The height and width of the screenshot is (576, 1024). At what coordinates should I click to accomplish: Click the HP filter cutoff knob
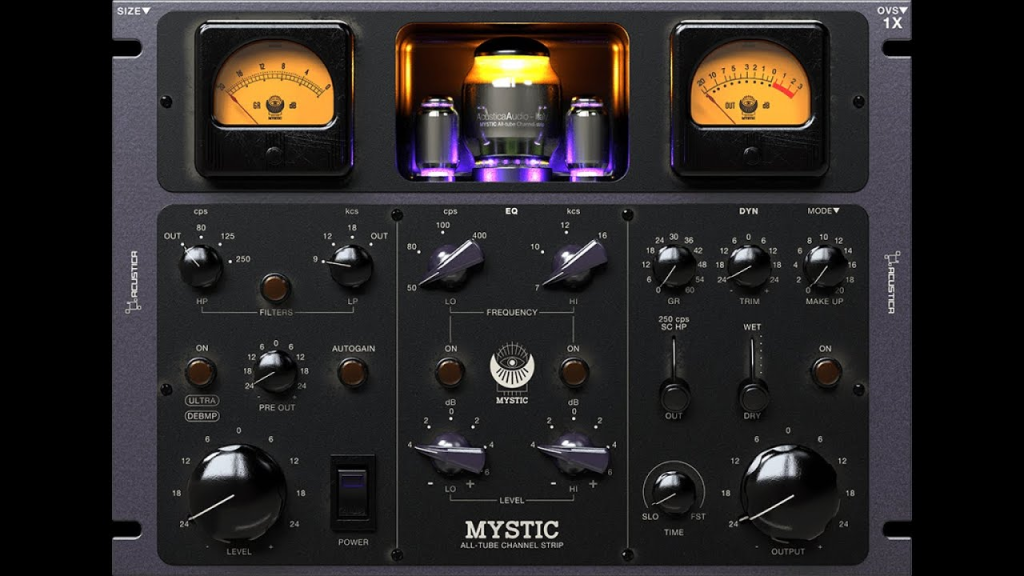[200, 266]
